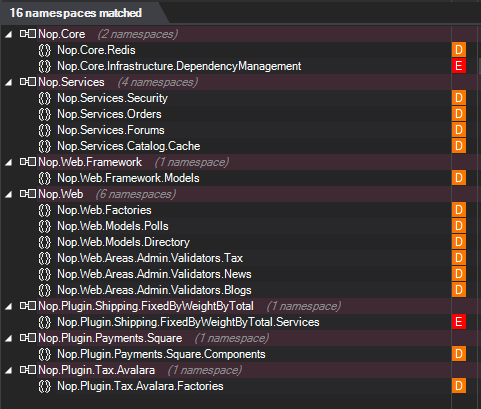Click the red E badge for FixedByWeightByTotal.Services

(459, 322)
